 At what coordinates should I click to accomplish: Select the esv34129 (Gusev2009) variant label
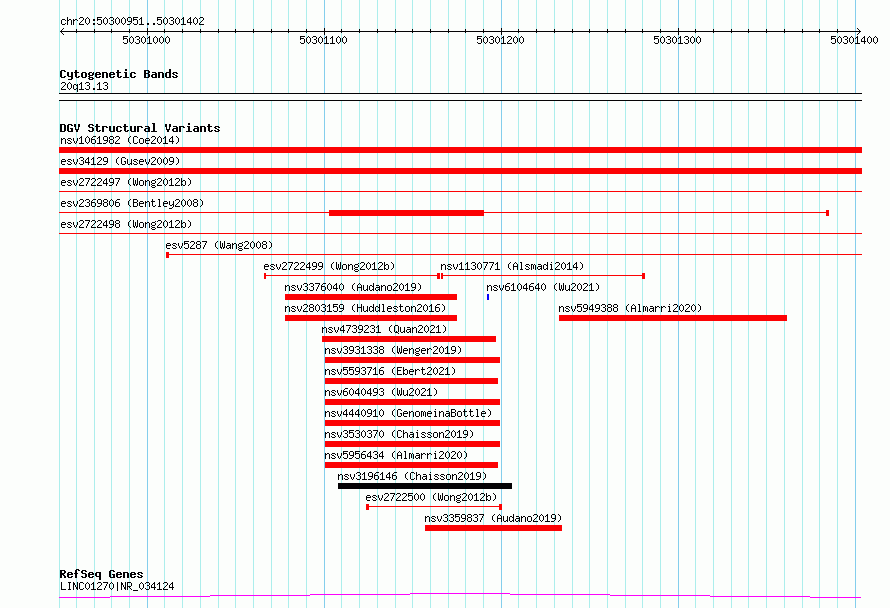[x=120, y=161]
